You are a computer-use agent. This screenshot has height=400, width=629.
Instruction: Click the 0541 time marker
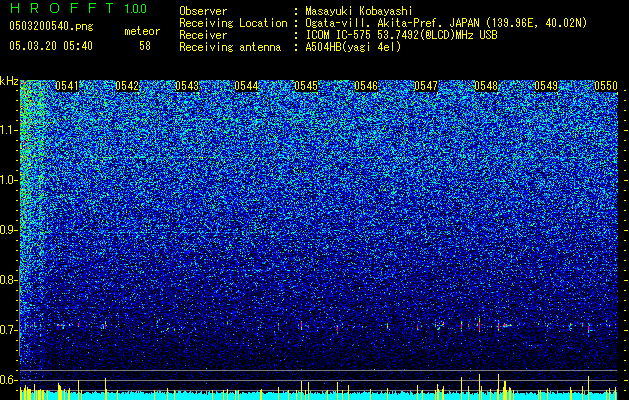click(x=67, y=86)
